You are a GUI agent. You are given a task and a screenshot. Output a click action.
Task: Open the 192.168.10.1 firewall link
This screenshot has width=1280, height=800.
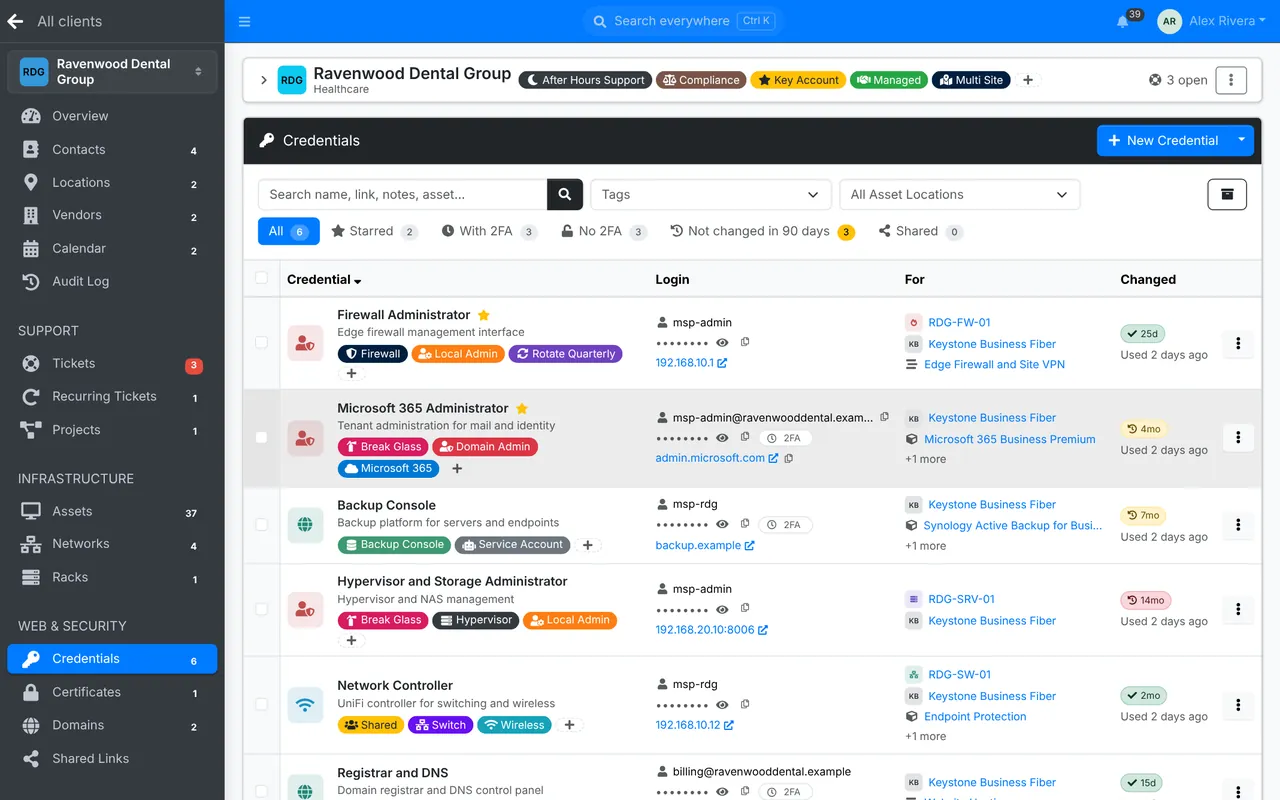point(691,363)
